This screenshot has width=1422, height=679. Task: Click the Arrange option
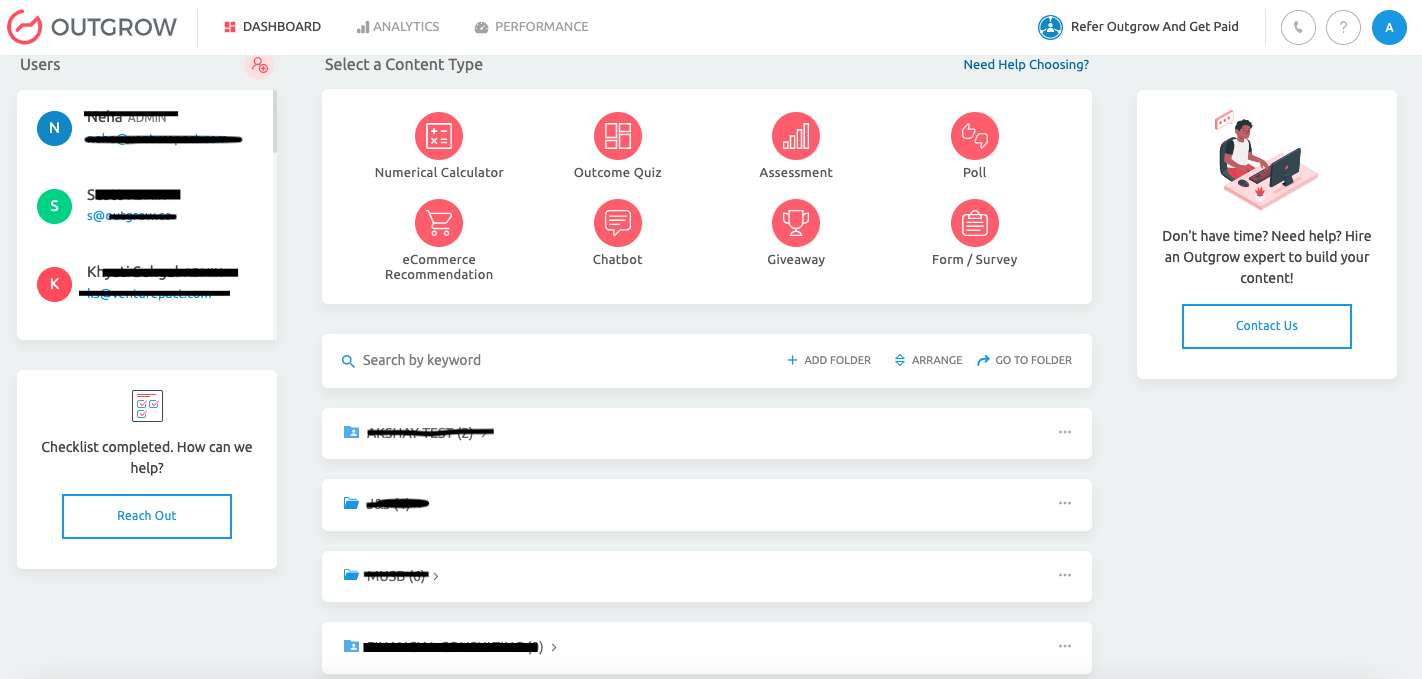[928, 360]
